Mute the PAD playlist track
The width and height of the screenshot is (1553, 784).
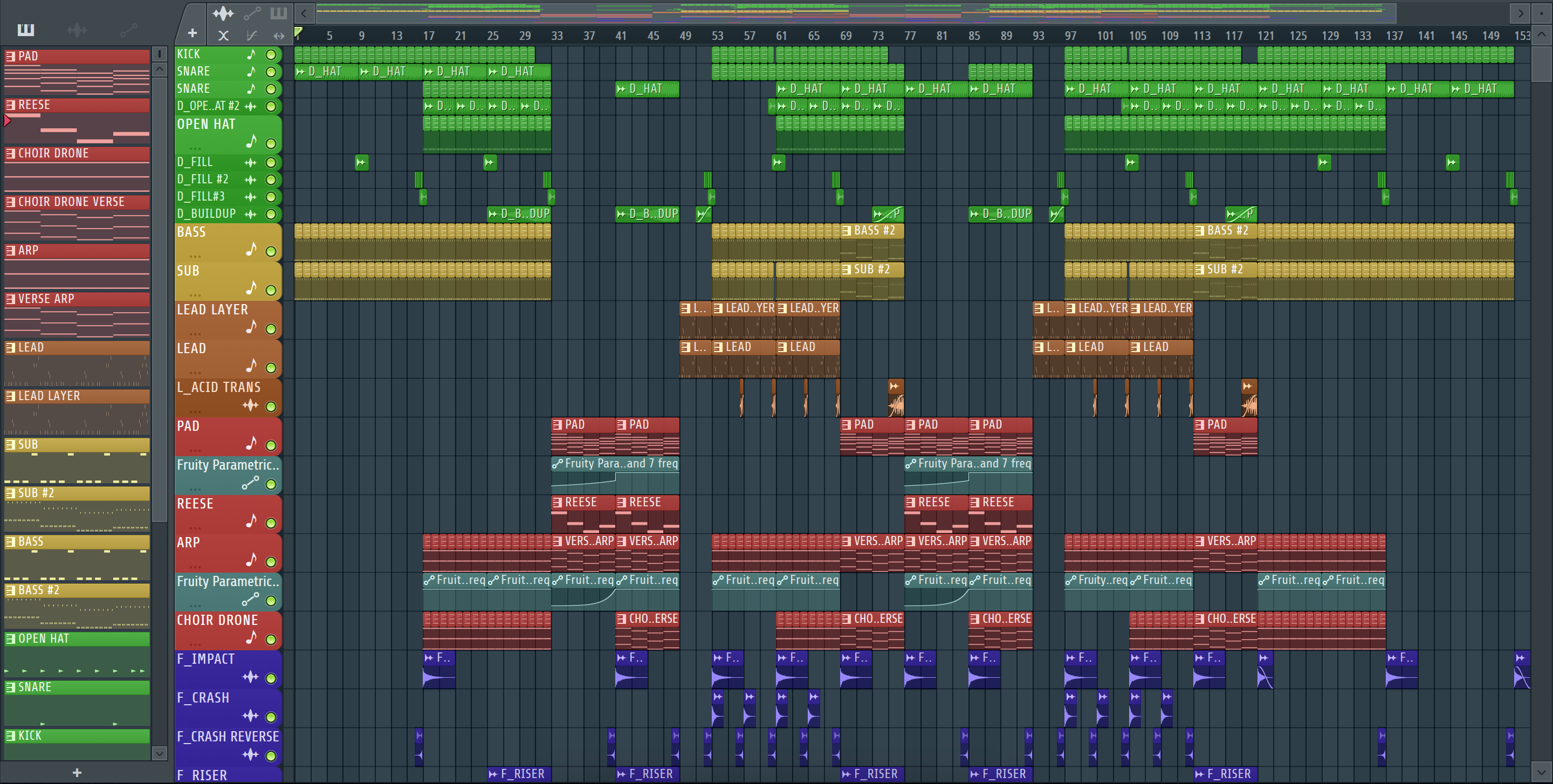[x=271, y=446]
